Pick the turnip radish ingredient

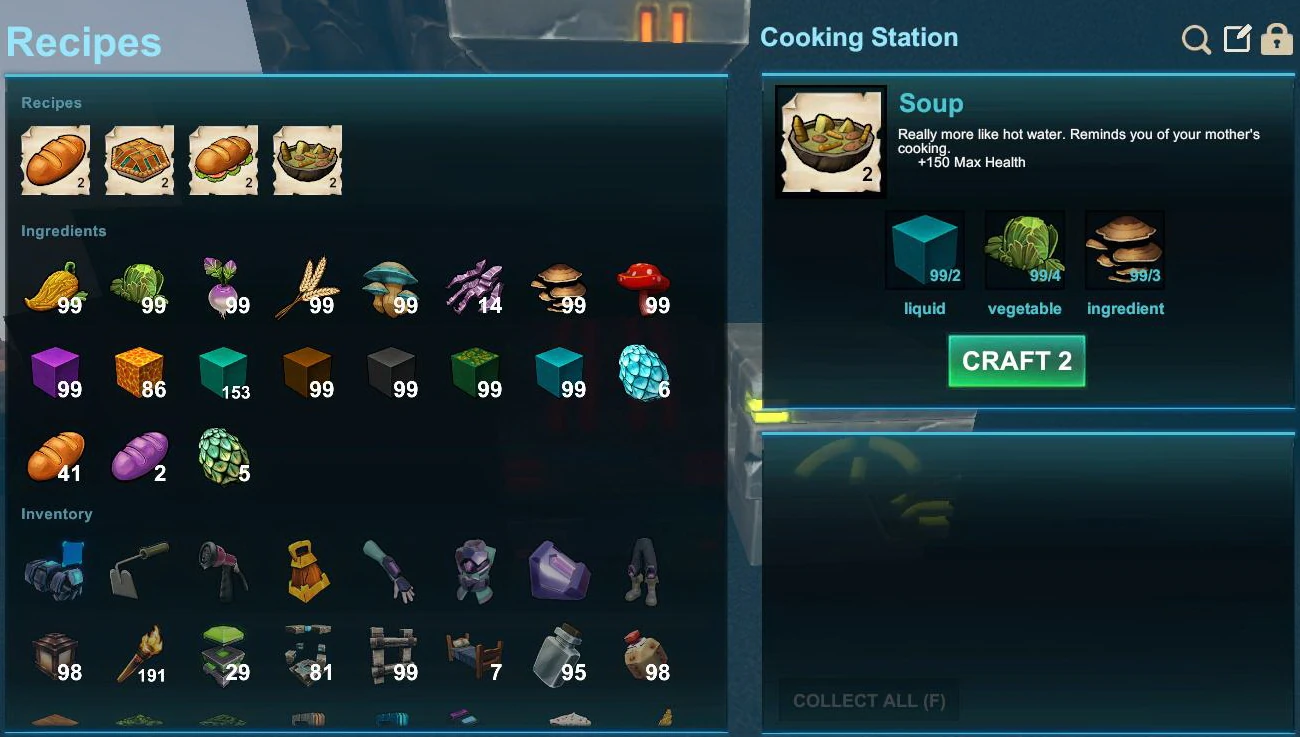tap(224, 287)
